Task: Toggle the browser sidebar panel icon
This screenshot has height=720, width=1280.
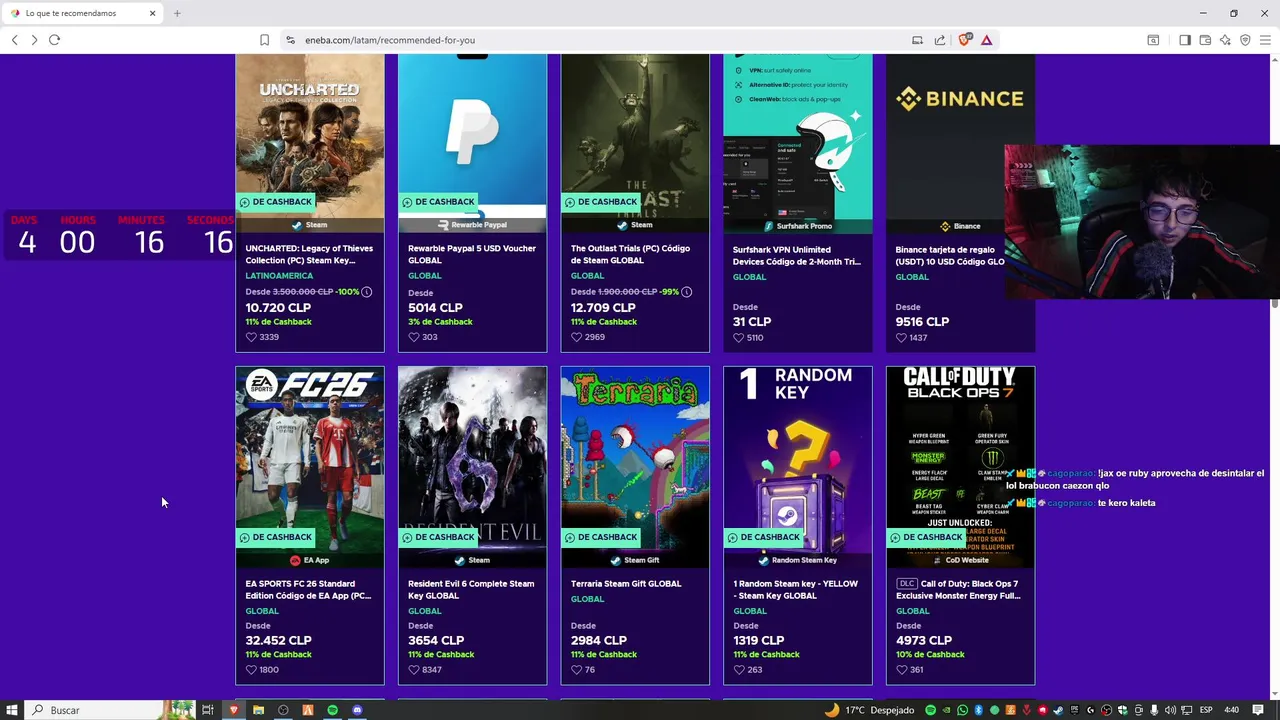Action: (1185, 40)
